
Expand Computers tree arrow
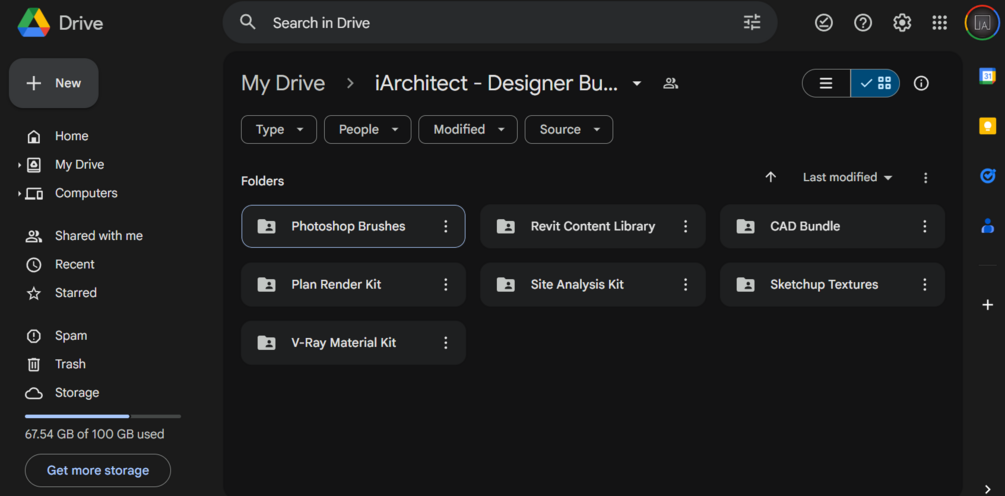pyautogui.click(x=19, y=194)
